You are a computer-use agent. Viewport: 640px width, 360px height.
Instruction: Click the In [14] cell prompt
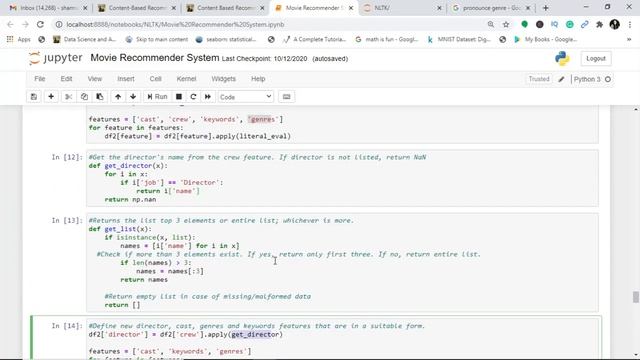67,326
